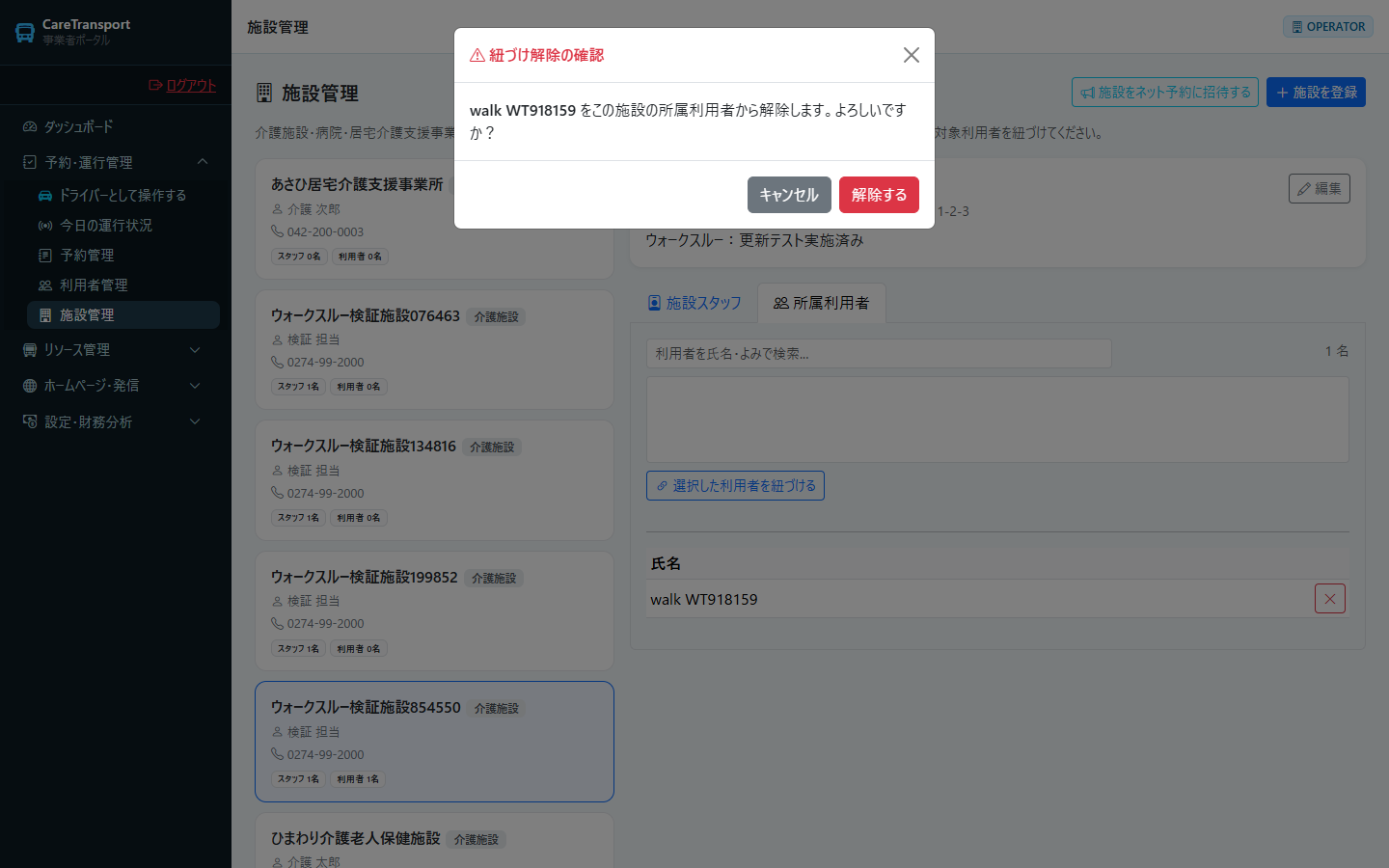Click the 施設を登録 button
This screenshot has height=868, width=1389.
(1316, 93)
